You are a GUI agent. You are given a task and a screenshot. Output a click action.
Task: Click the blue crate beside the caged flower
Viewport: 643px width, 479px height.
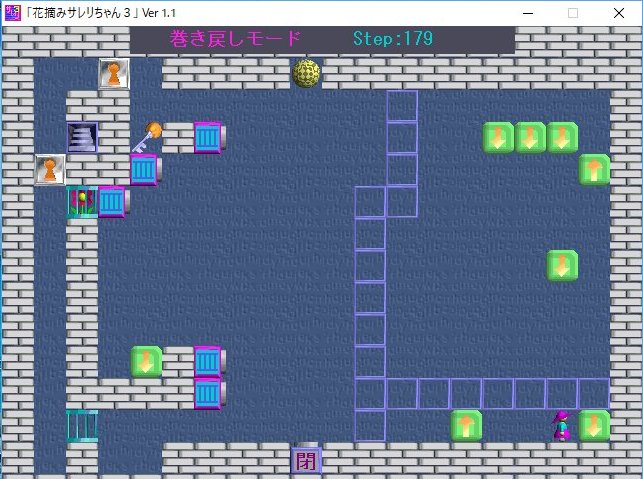[x=112, y=201]
